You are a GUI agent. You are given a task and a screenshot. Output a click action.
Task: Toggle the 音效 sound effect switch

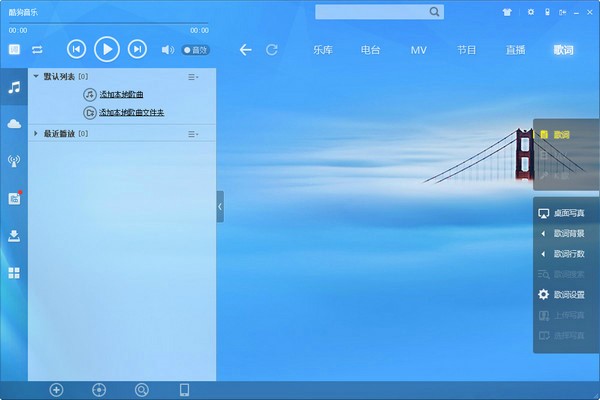(x=196, y=50)
